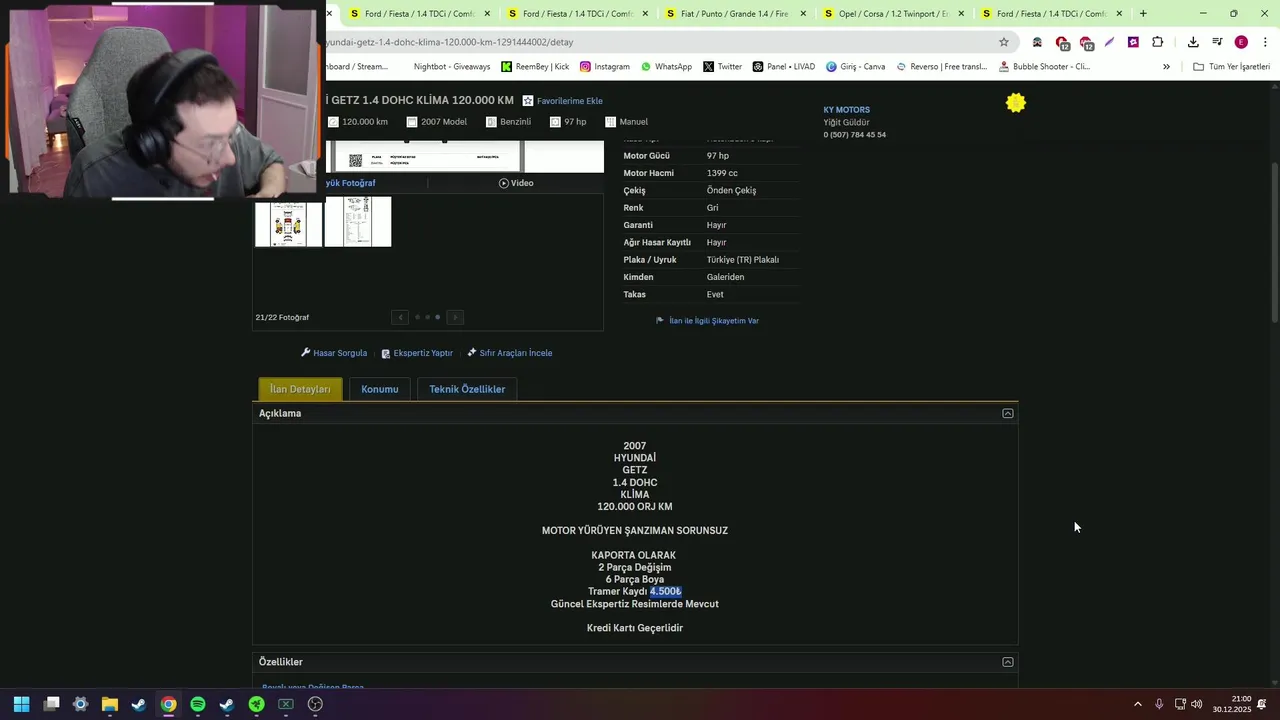Select the document thumbnail photo

coord(358,222)
